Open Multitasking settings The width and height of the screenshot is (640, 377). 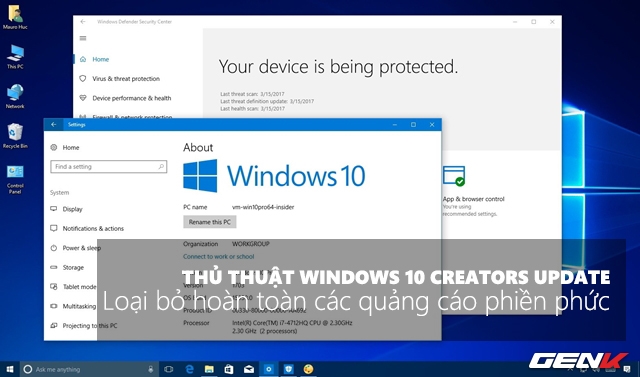79,306
